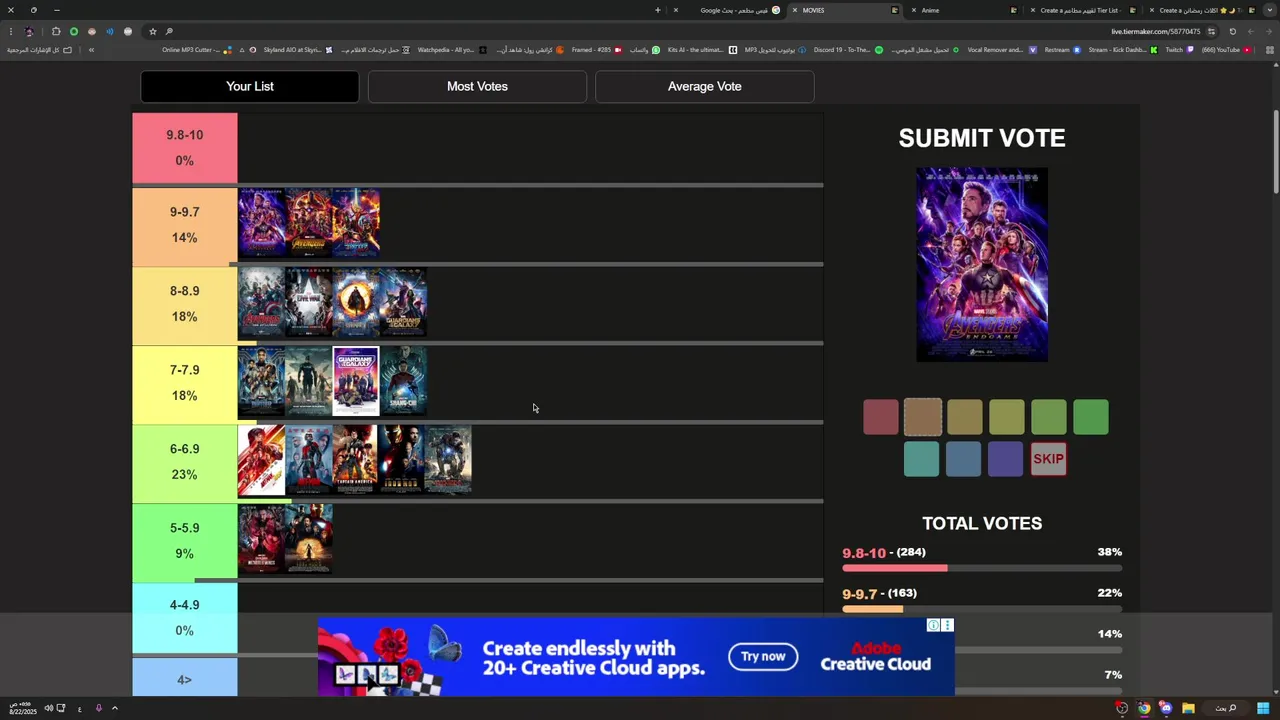Open a new browser tab
This screenshot has width=1280, height=720.
(x=657, y=10)
